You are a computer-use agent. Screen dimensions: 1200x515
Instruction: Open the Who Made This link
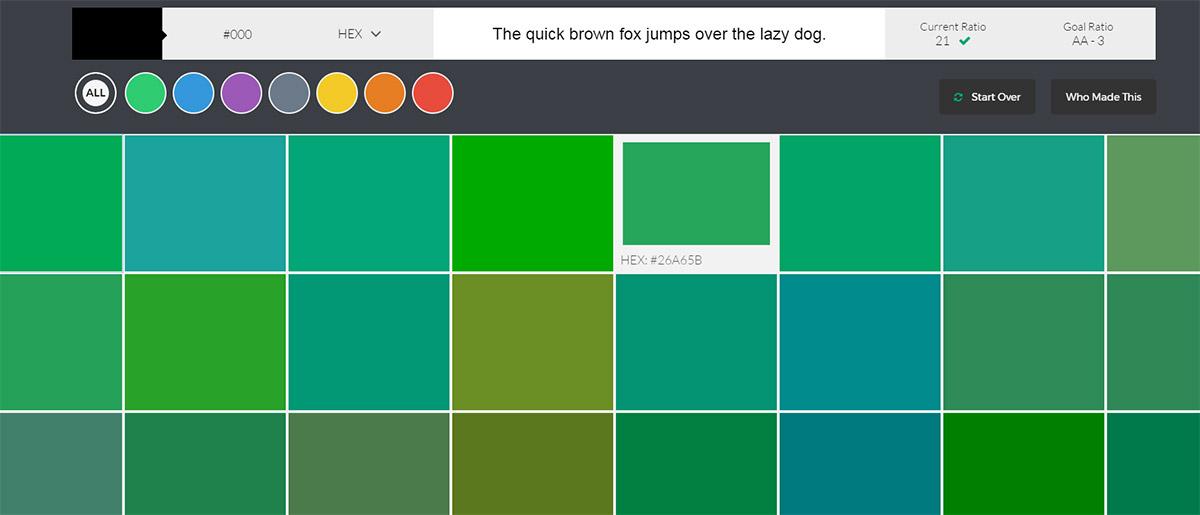1103,97
